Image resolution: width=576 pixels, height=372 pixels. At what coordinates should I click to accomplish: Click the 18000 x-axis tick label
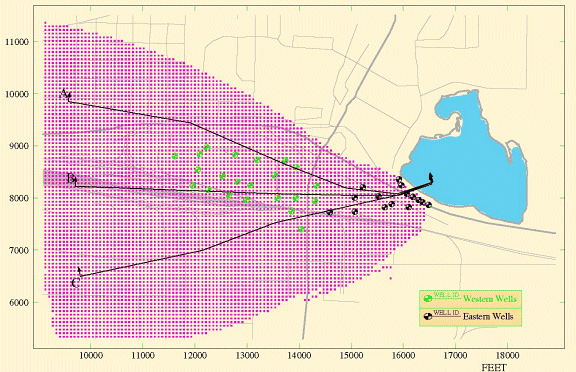point(507,355)
